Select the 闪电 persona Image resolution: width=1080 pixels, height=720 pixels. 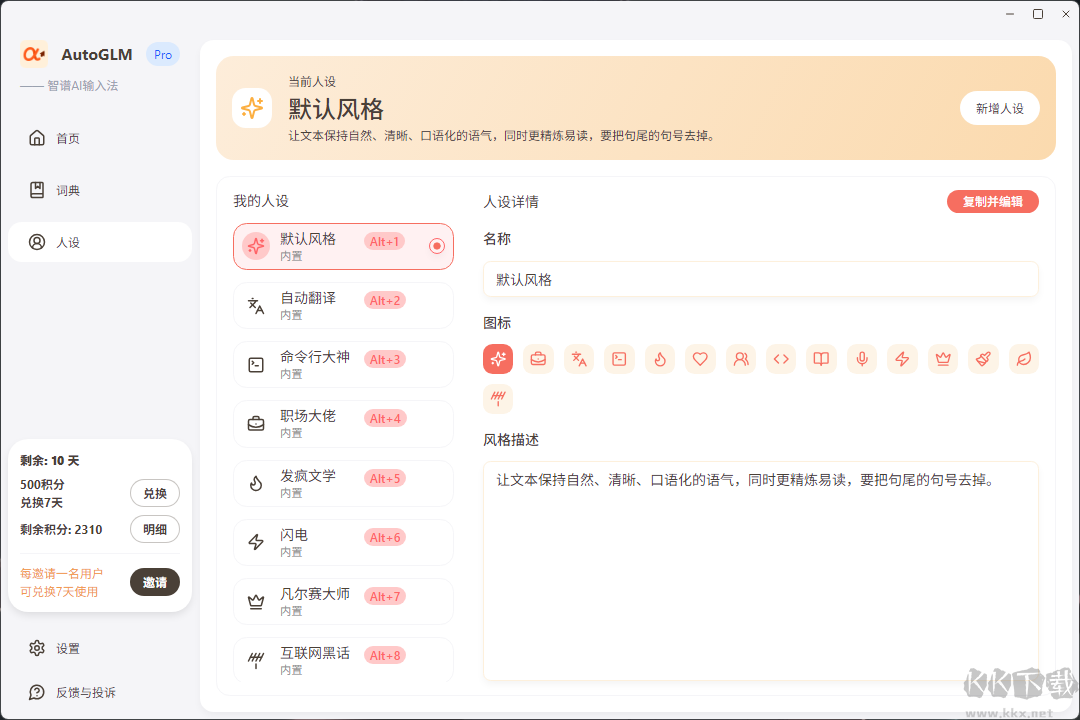(x=343, y=542)
